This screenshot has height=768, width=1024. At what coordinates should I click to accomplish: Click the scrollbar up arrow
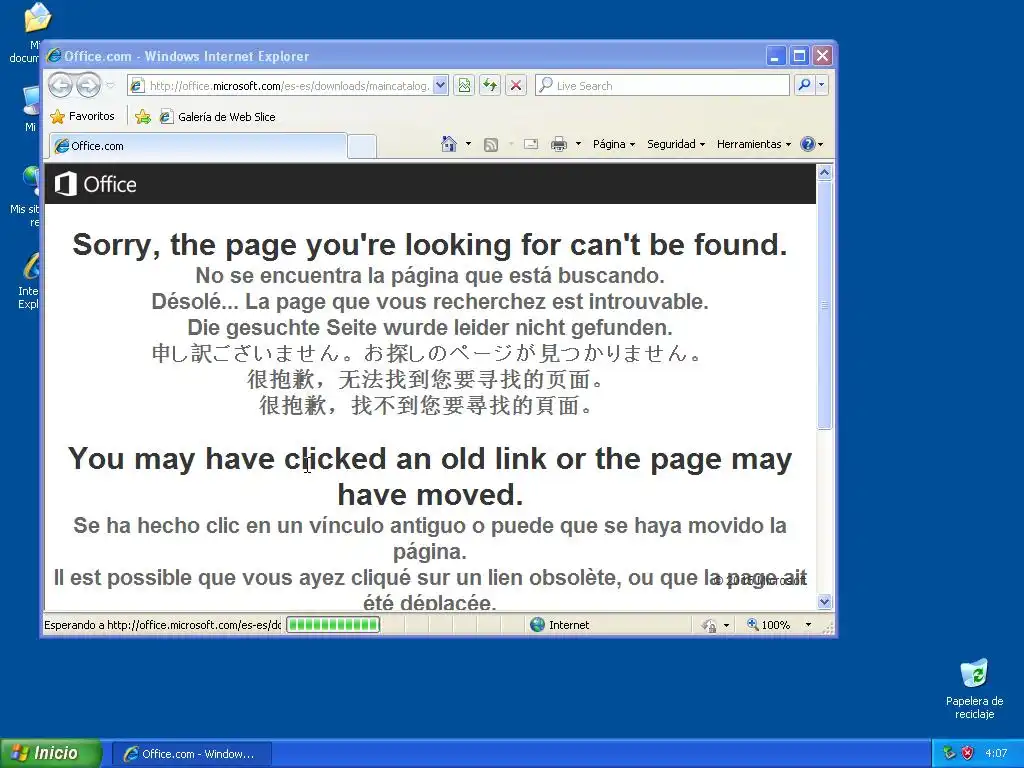click(824, 172)
